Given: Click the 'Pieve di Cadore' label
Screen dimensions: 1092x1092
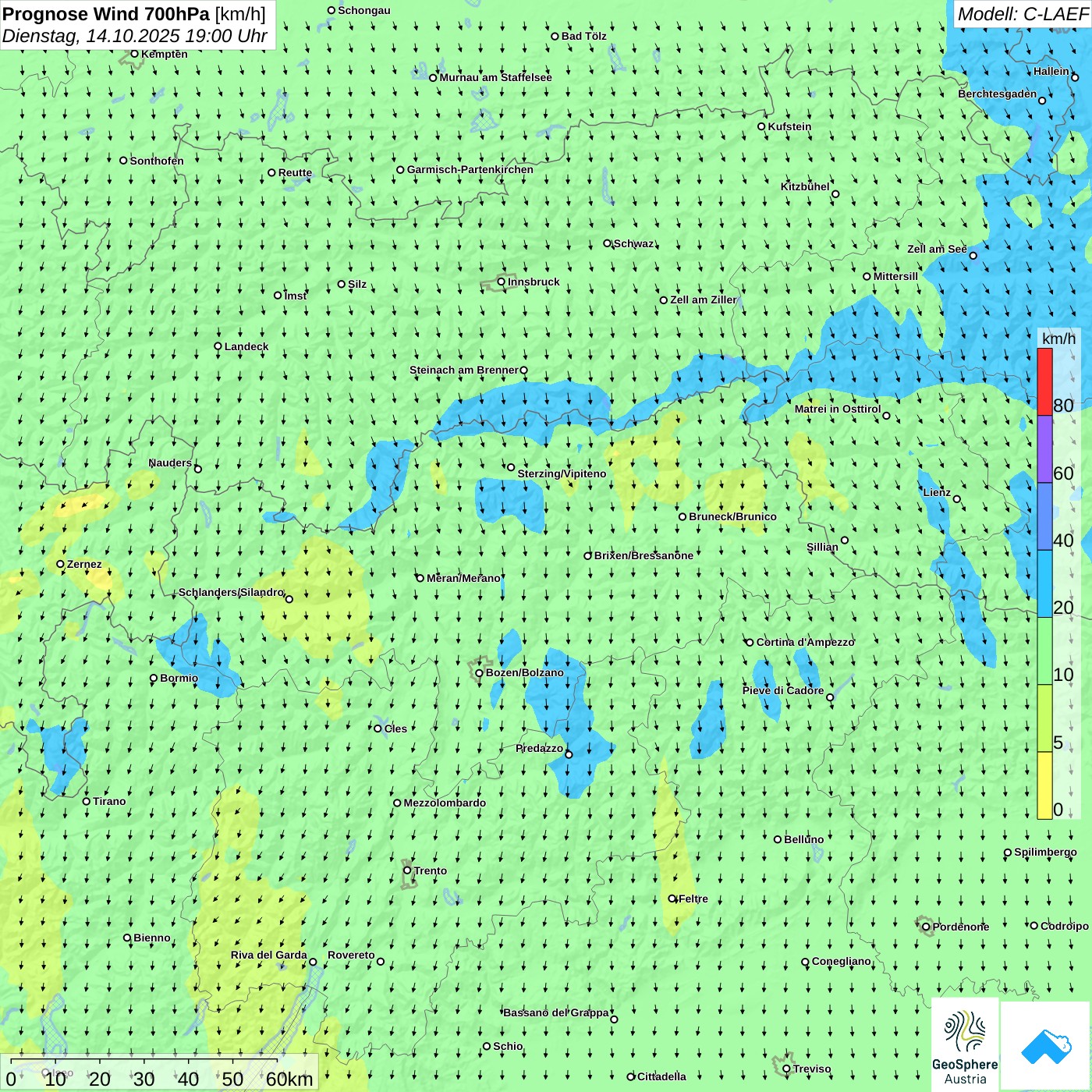Looking at the screenshot, I should pyautogui.click(x=783, y=690).
